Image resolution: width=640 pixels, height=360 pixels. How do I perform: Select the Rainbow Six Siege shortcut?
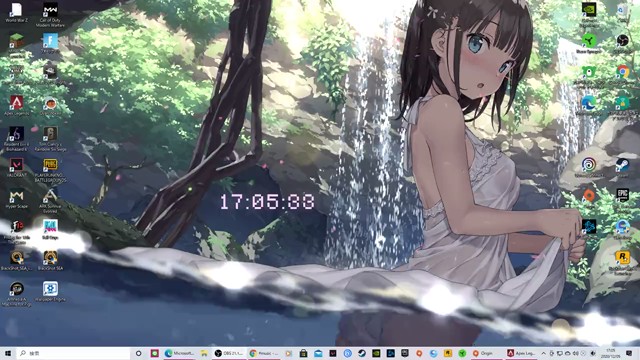(x=50, y=139)
